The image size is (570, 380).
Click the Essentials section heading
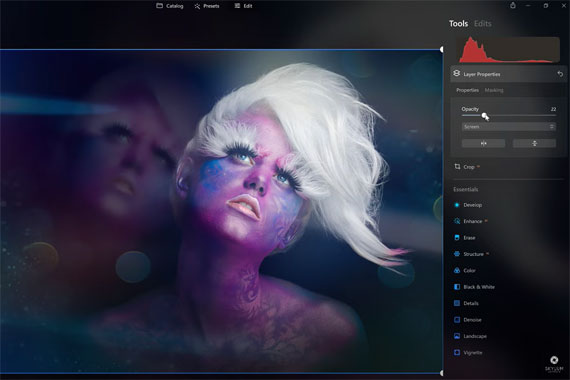coord(465,189)
